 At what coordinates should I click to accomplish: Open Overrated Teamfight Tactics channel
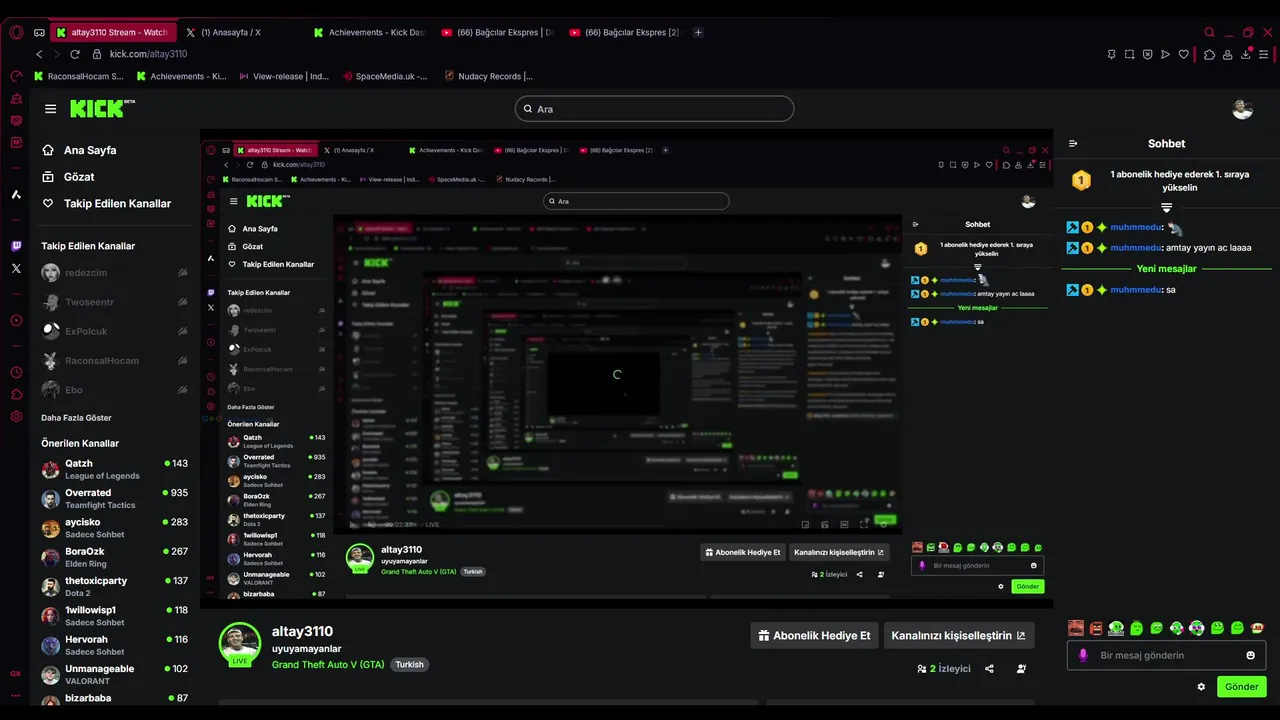114,498
